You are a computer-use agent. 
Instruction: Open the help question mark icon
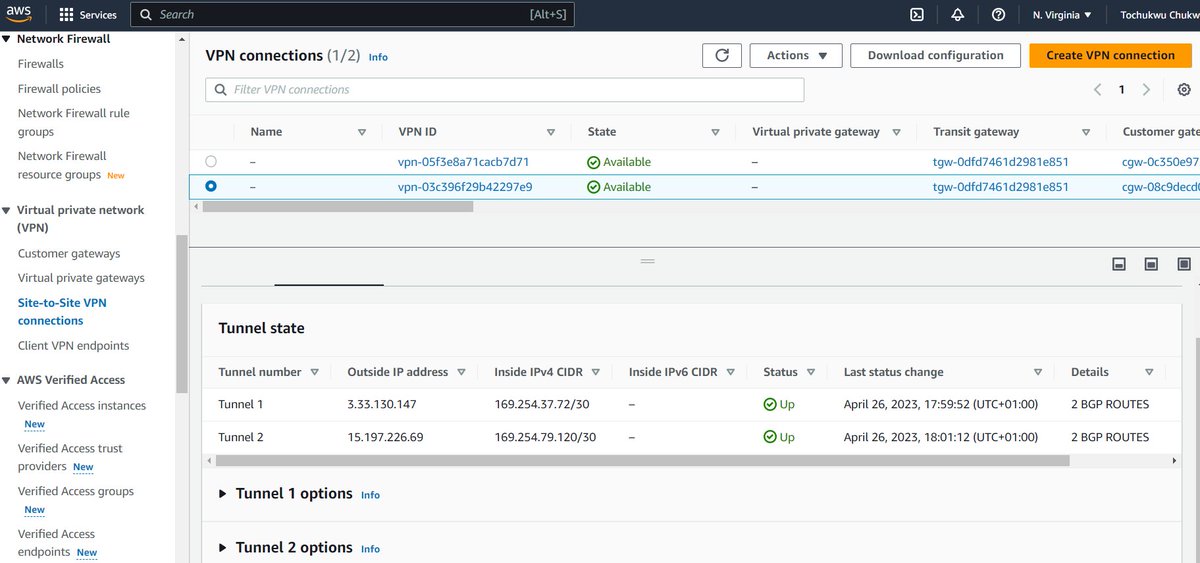pyautogui.click(x=998, y=15)
